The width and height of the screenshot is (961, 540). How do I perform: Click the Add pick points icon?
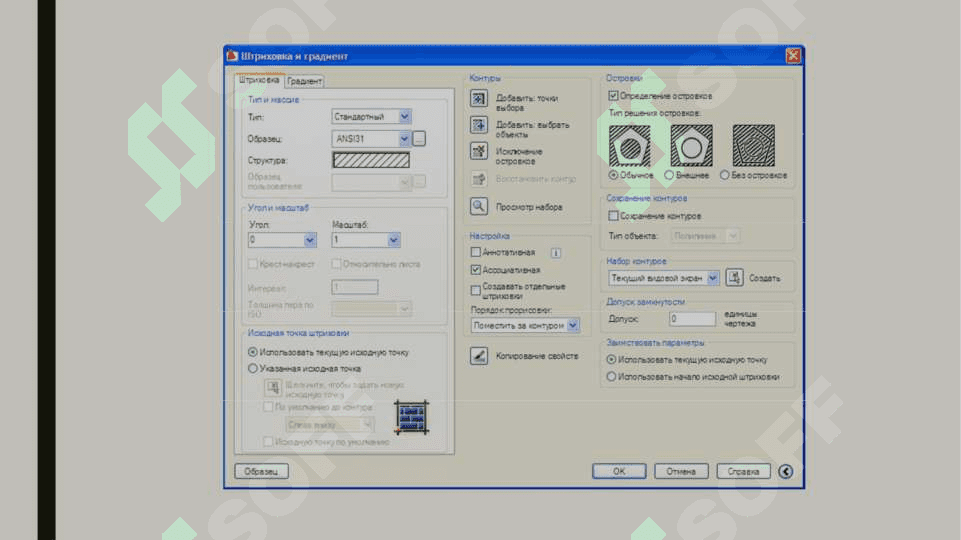click(479, 98)
